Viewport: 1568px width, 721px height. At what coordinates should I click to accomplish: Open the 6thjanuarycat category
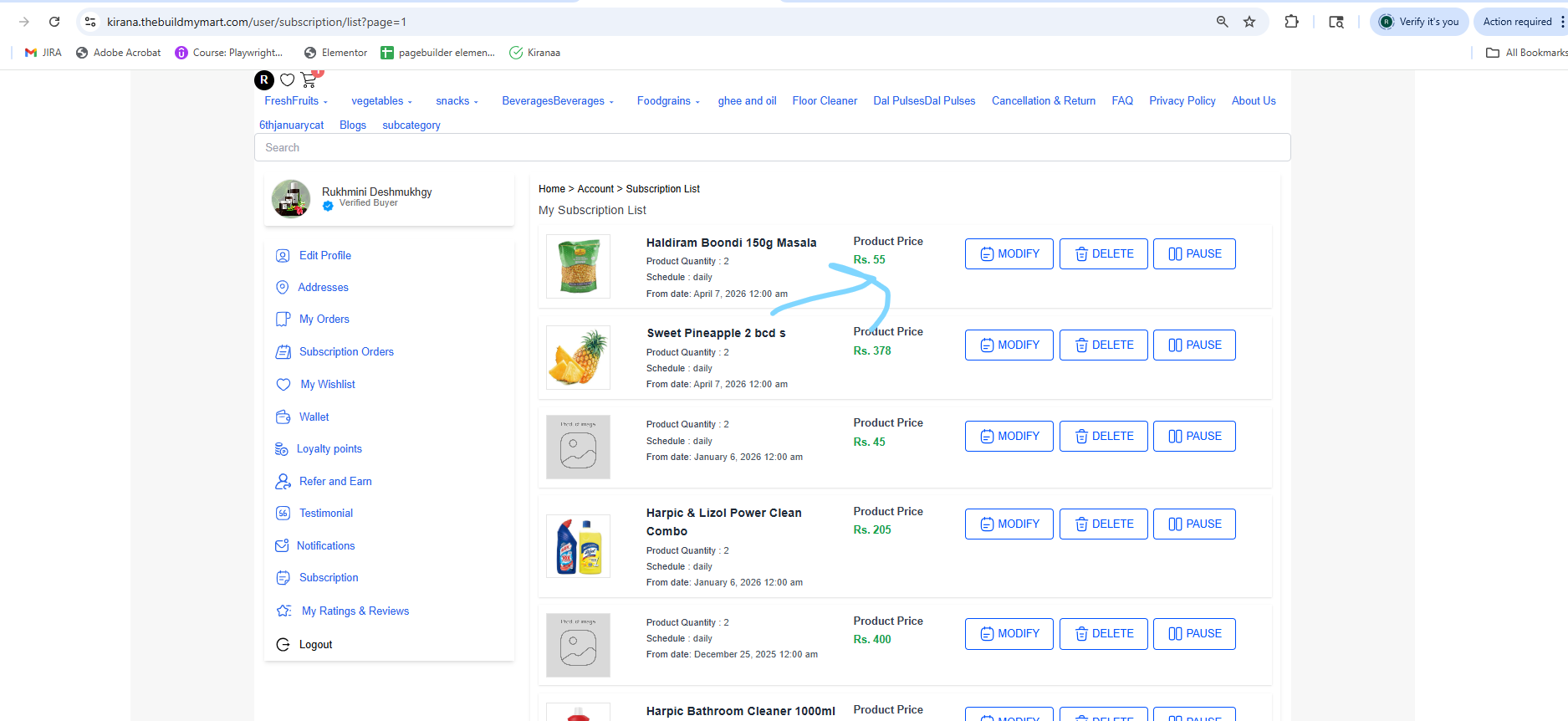click(x=291, y=125)
